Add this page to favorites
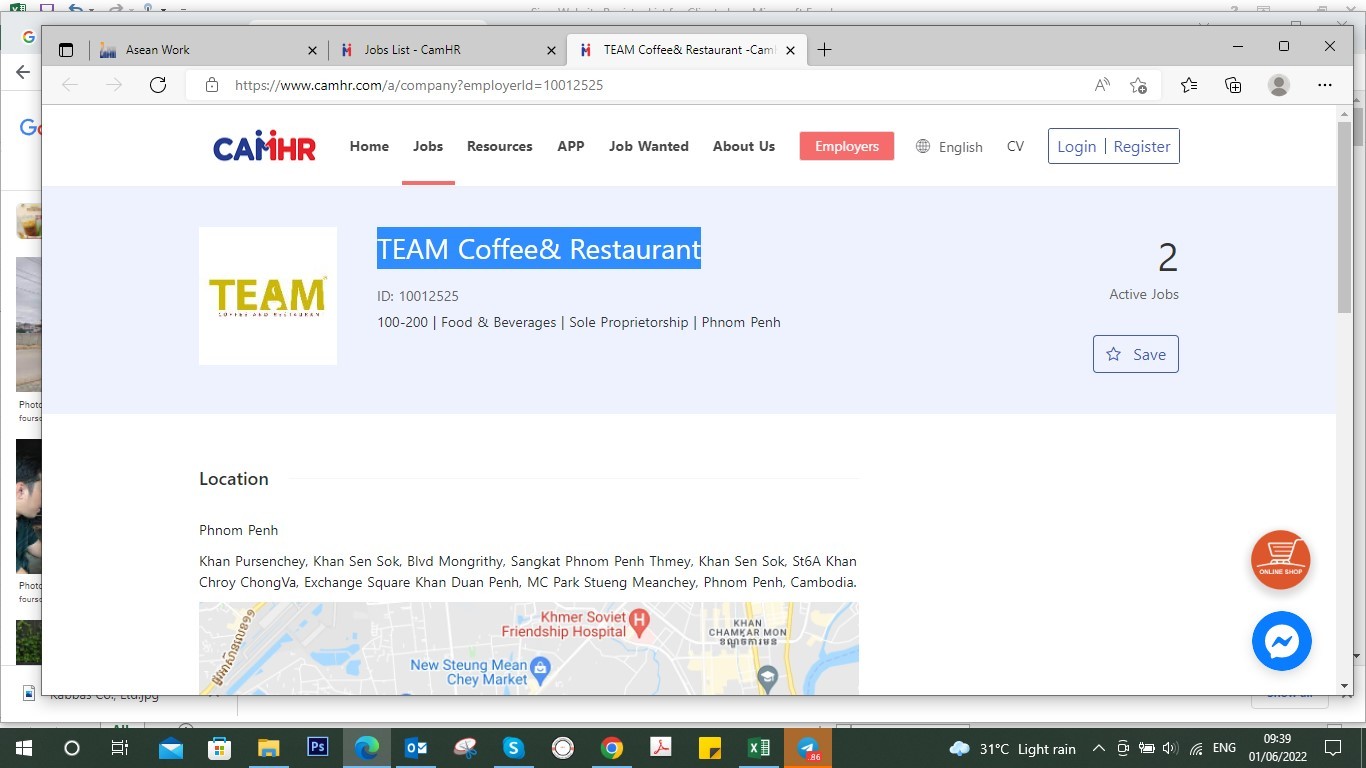The image size is (1366, 768). (x=1138, y=85)
